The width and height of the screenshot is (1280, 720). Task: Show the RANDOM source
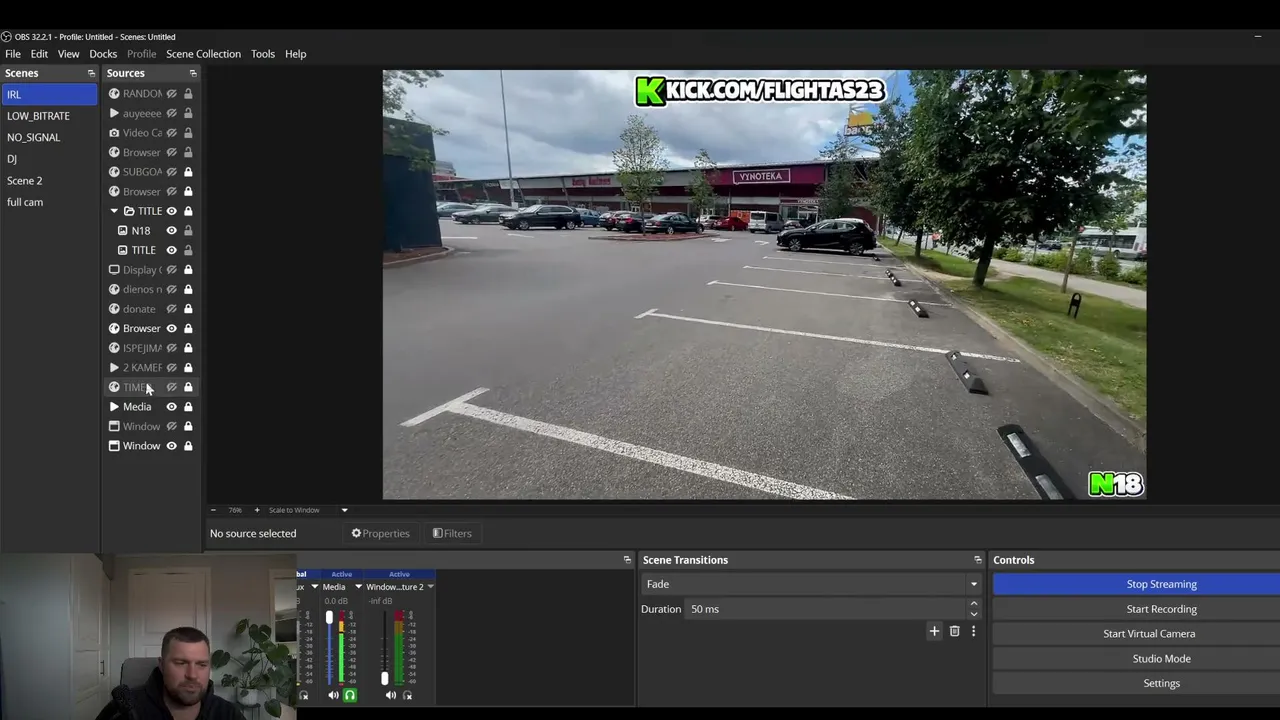point(171,94)
